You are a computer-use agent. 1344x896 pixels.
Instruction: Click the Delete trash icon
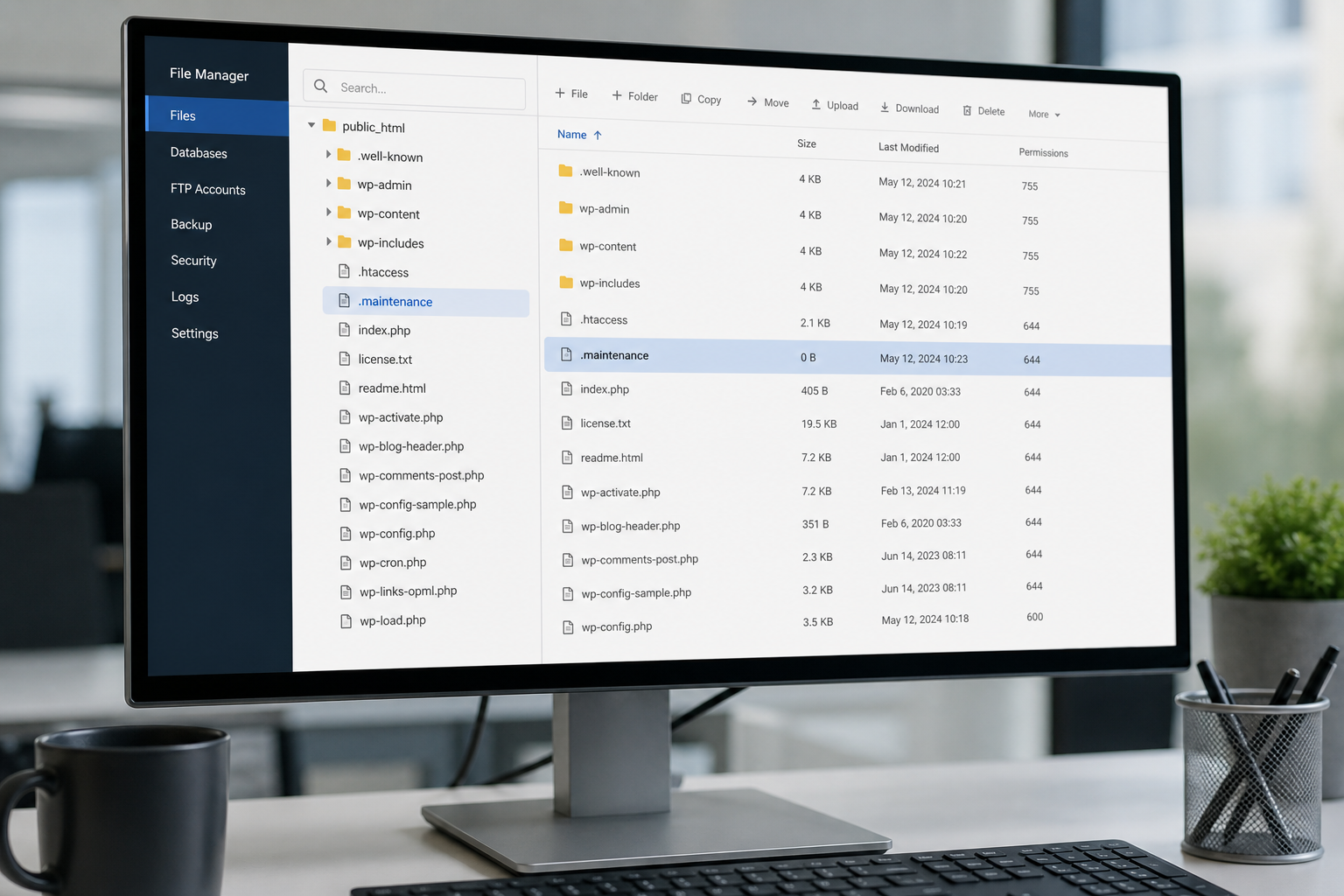tap(967, 110)
